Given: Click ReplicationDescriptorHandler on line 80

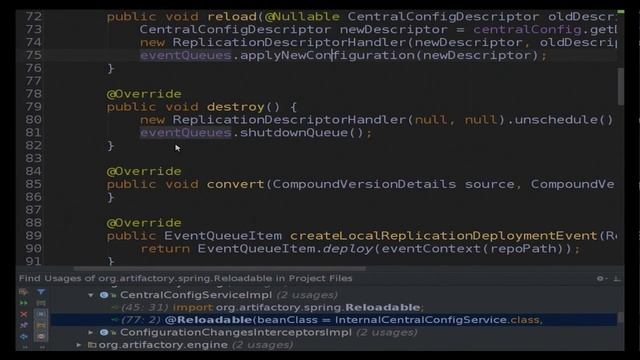Looking at the screenshot, I should point(290,120).
